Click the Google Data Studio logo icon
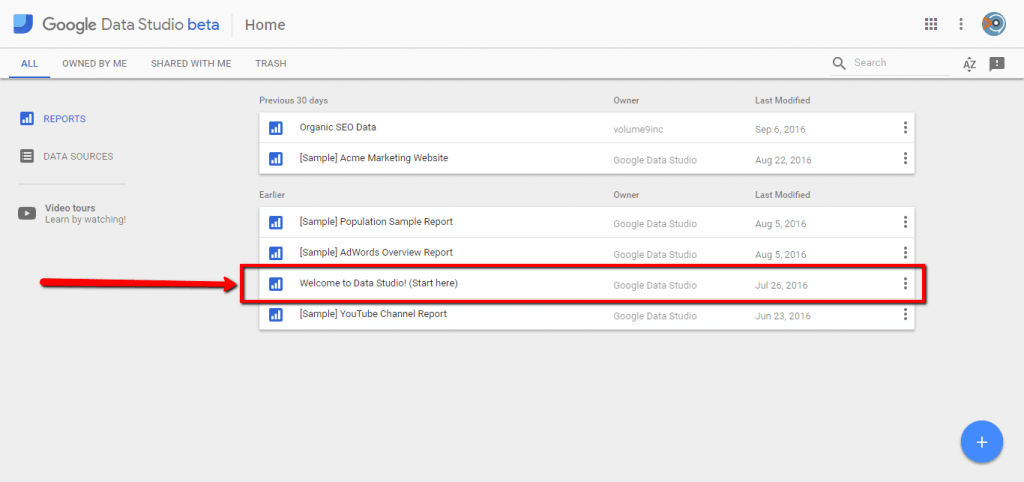 pyautogui.click(x=23, y=25)
